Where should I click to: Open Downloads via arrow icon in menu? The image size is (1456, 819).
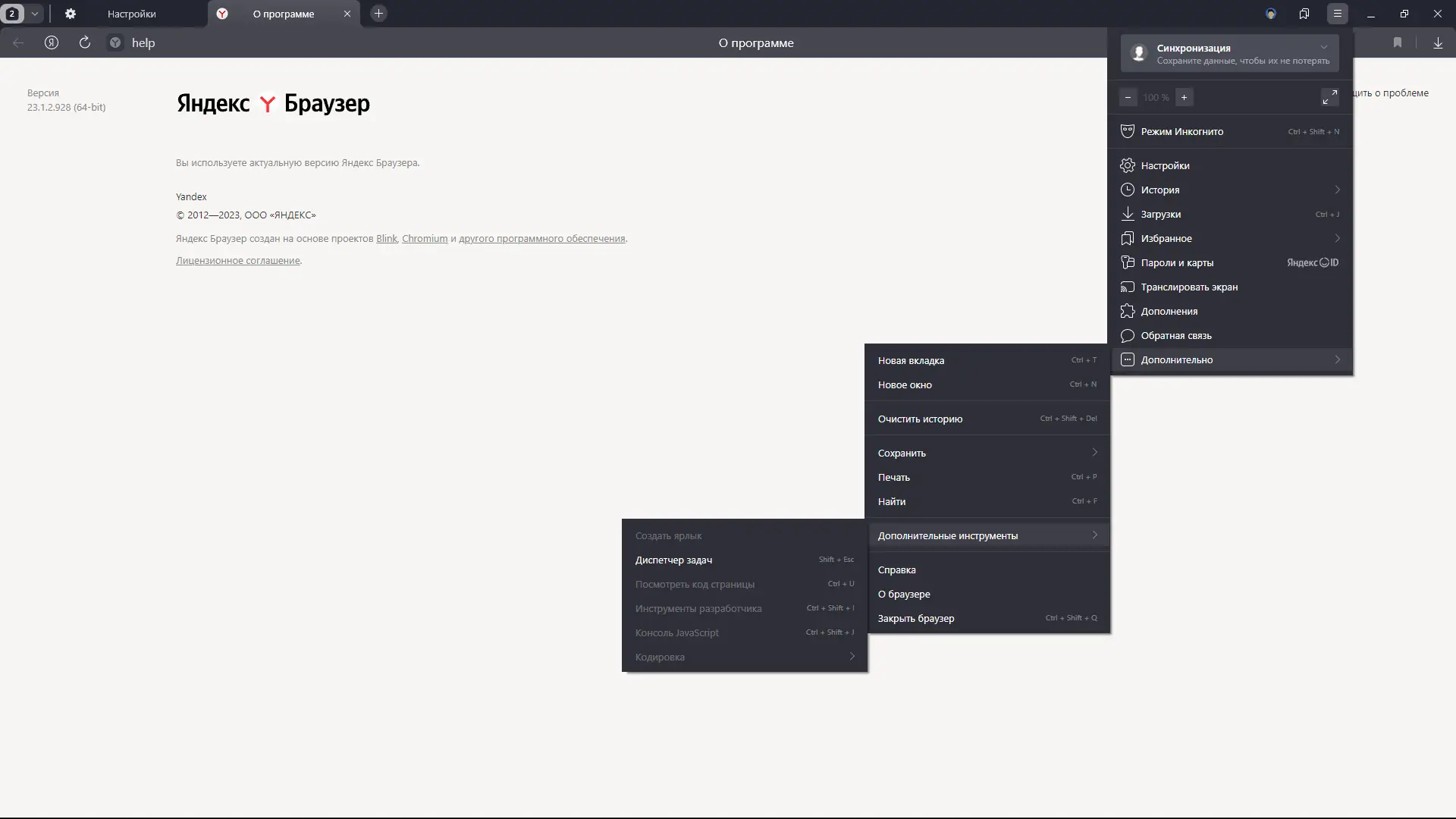click(1128, 214)
